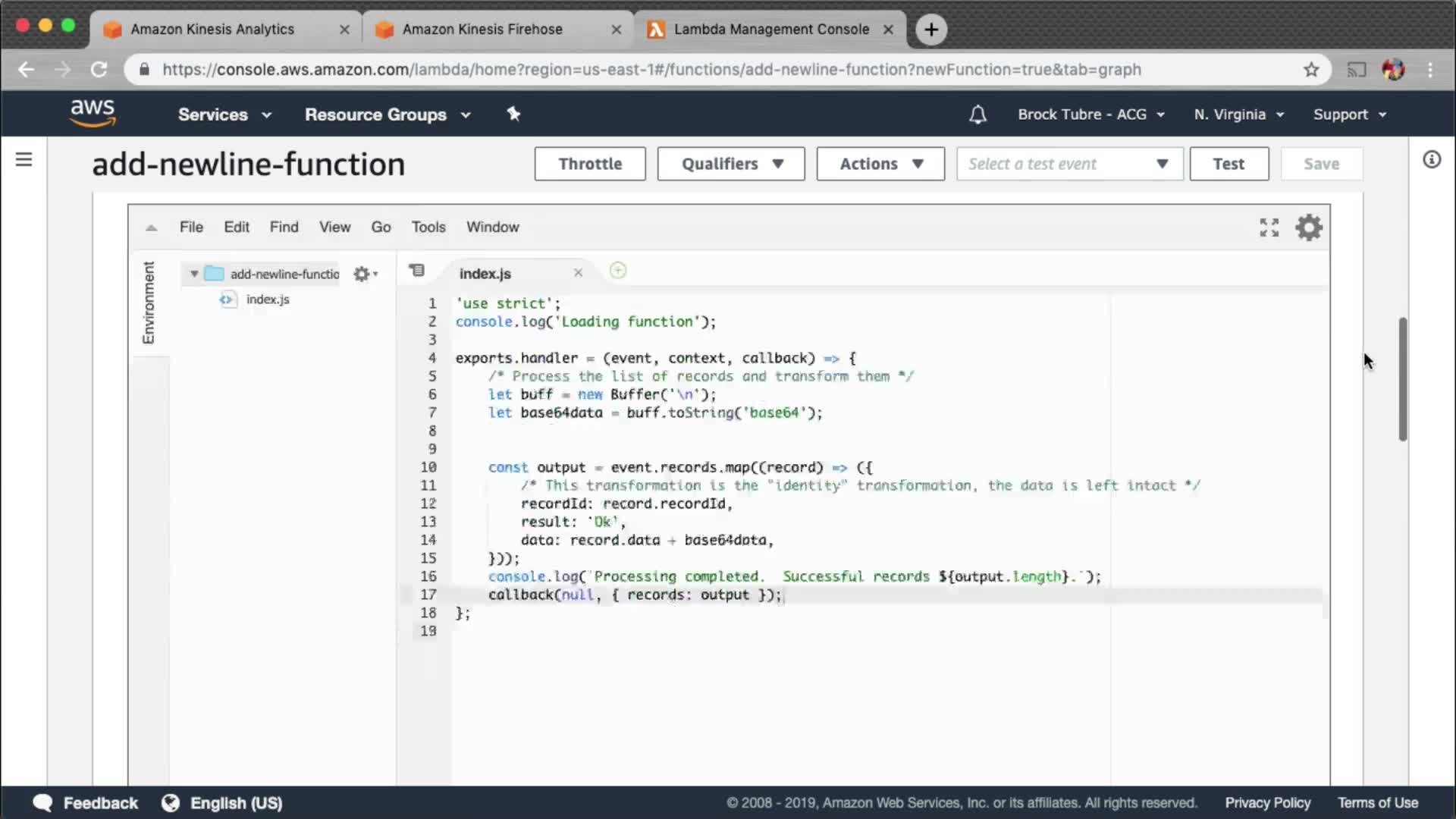Open the Qualifiers dropdown
The image size is (1456, 819).
click(x=730, y=164)
